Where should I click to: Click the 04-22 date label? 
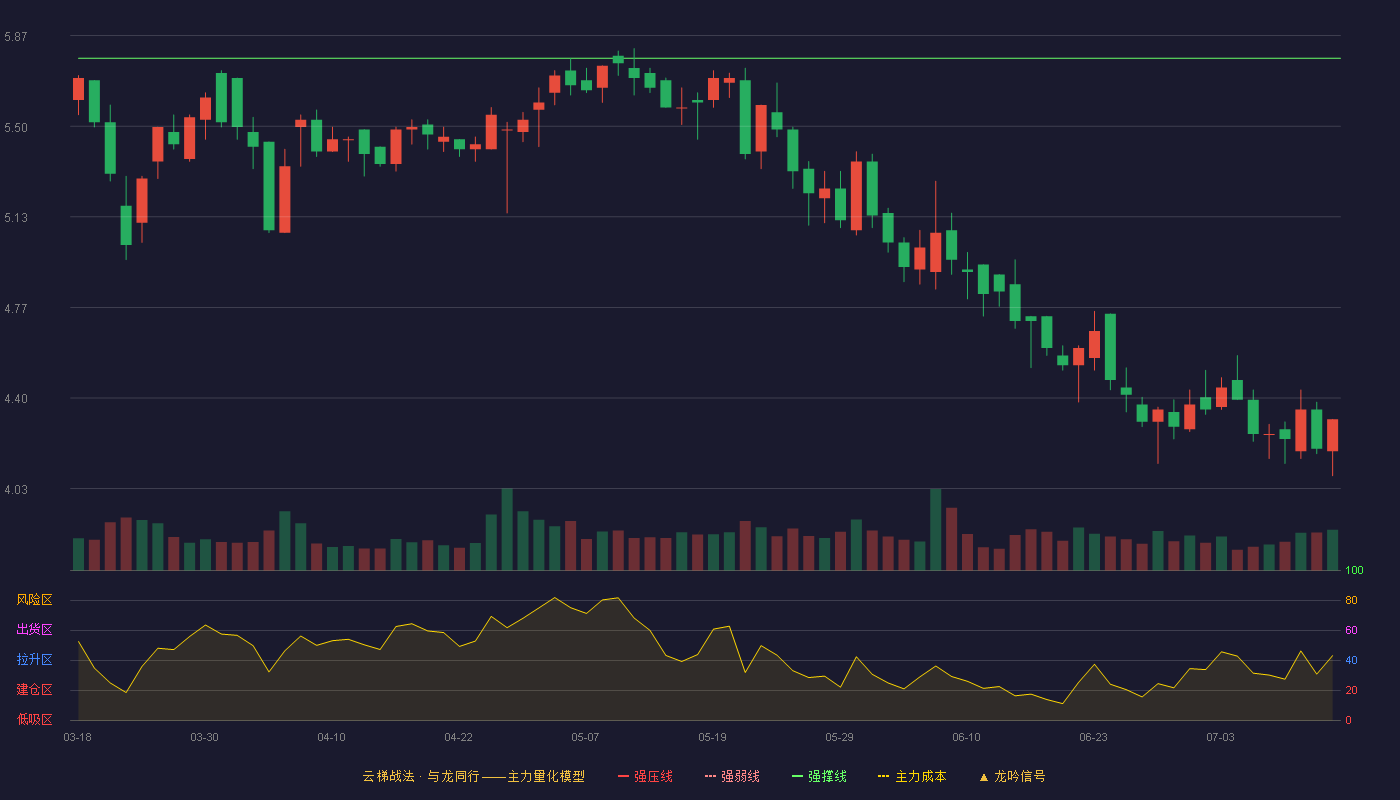coord(458,737)
